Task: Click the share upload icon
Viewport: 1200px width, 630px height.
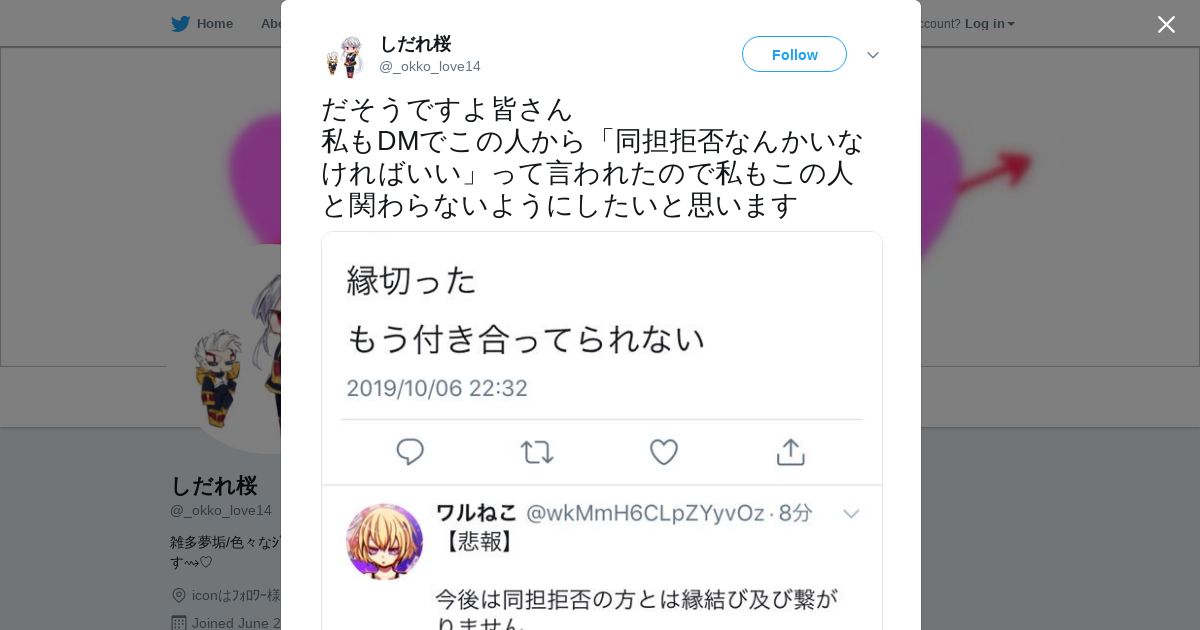Action: [x=790, y=452]
